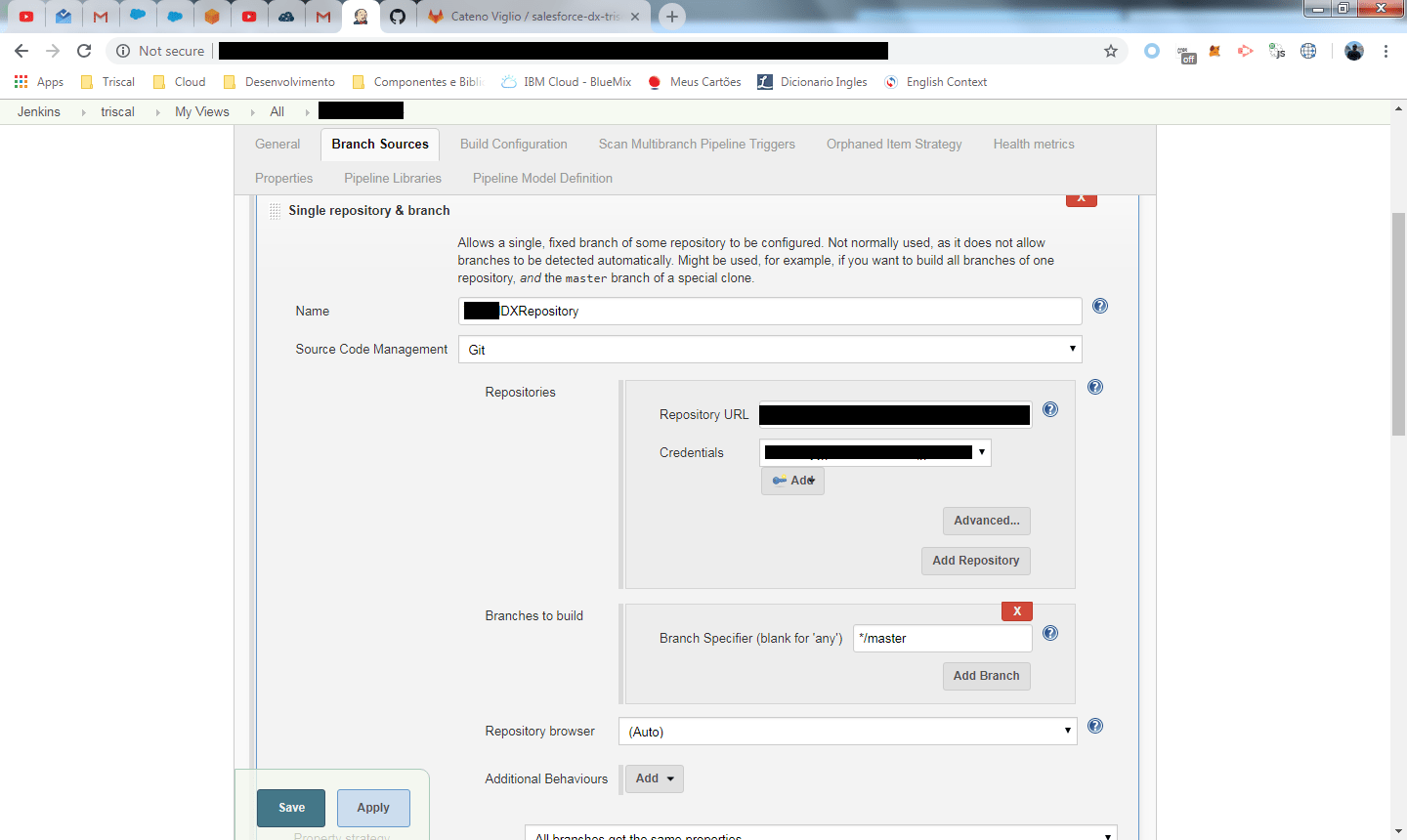Click the globe extension icon
Screen dimensions: 1407x840
pyautogui.click(x=1308, y=51)
